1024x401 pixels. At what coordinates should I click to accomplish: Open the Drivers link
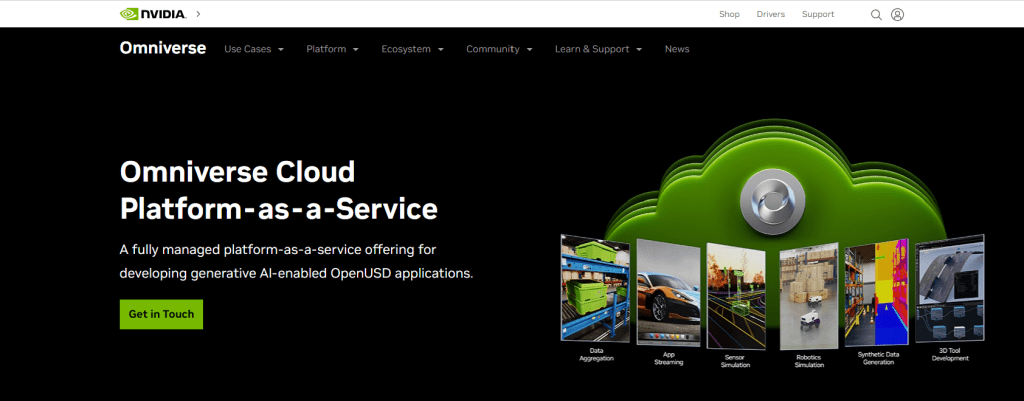770,15
